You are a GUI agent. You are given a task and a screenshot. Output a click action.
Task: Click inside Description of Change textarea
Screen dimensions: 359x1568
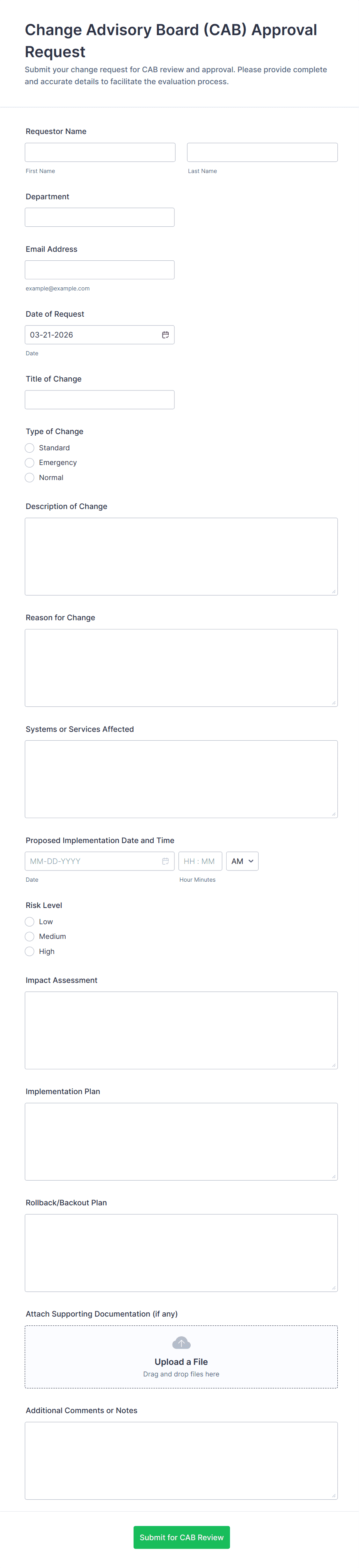(x=181, y=557)
